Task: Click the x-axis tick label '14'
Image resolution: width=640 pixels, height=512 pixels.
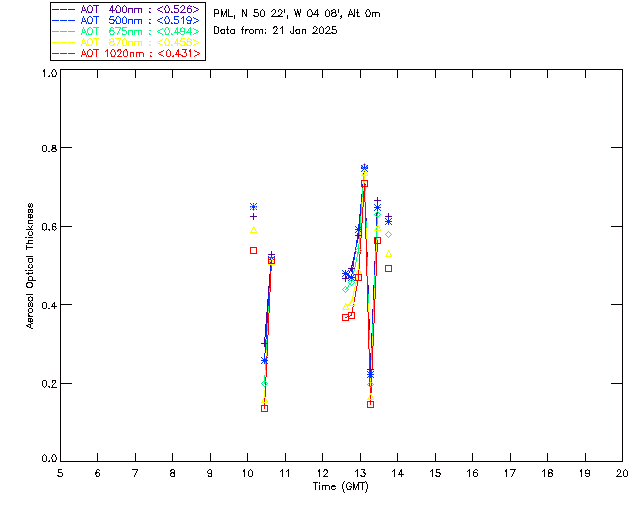Action: pos(398,473)
